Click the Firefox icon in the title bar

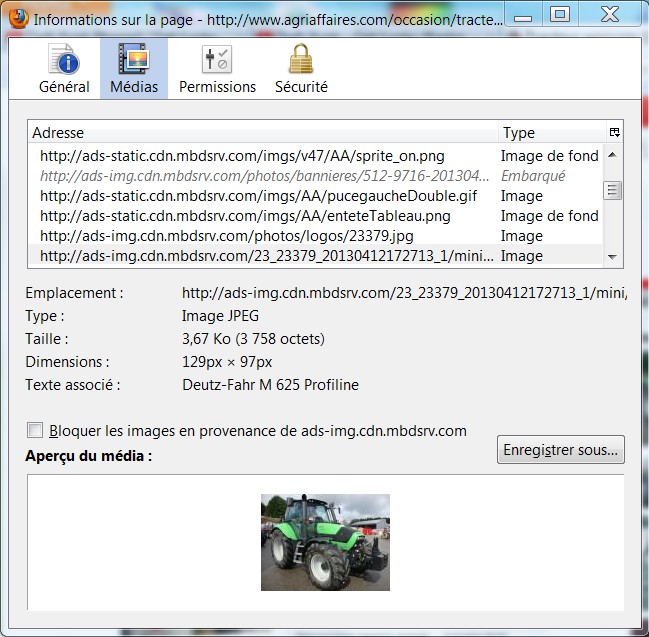tap(18, 19)
